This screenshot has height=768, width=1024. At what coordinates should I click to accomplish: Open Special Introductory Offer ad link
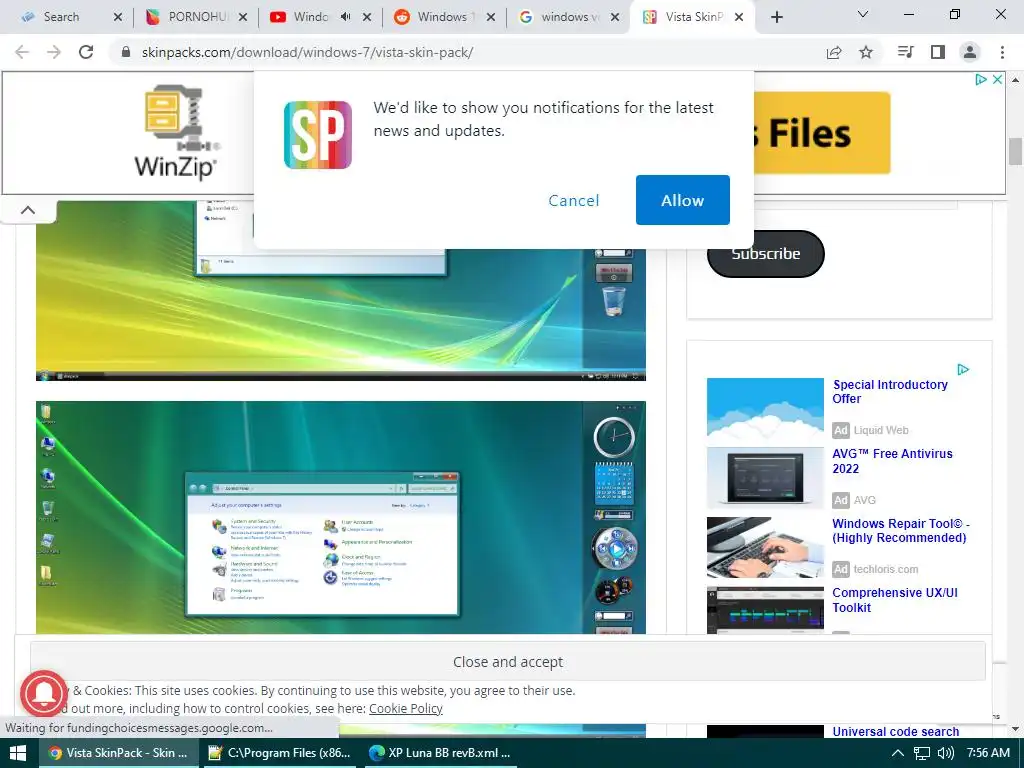890,392
